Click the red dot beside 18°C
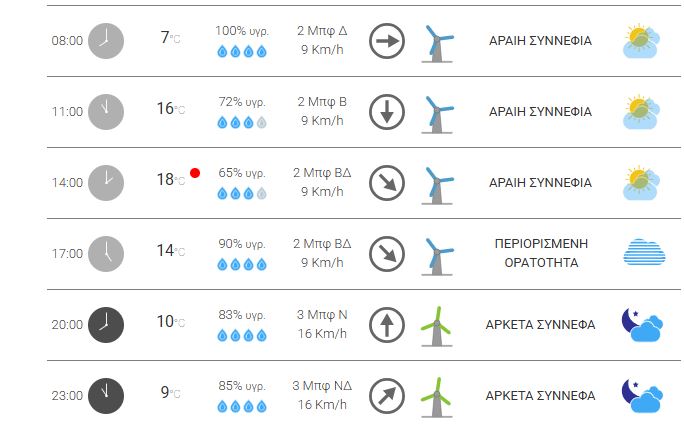Image resolution: width=684 pixels, height=425 pixels. [x=195, y=173]
